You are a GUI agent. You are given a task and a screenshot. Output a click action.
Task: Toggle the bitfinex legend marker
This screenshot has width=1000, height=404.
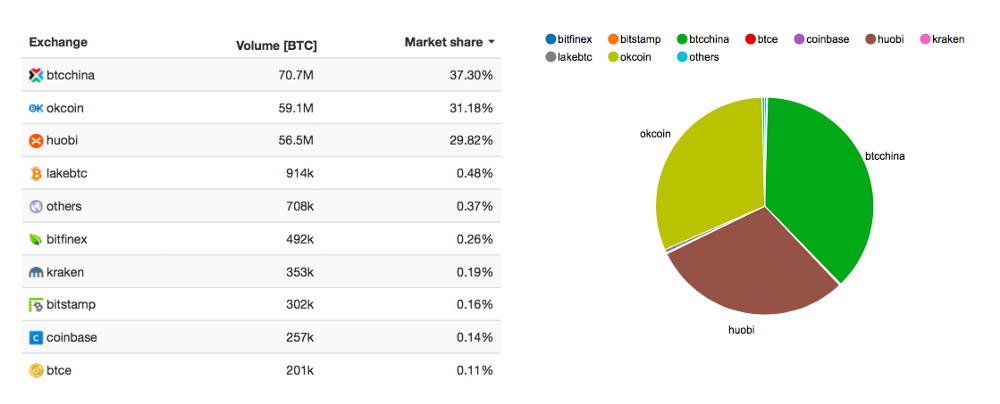[x=550, y=39]
